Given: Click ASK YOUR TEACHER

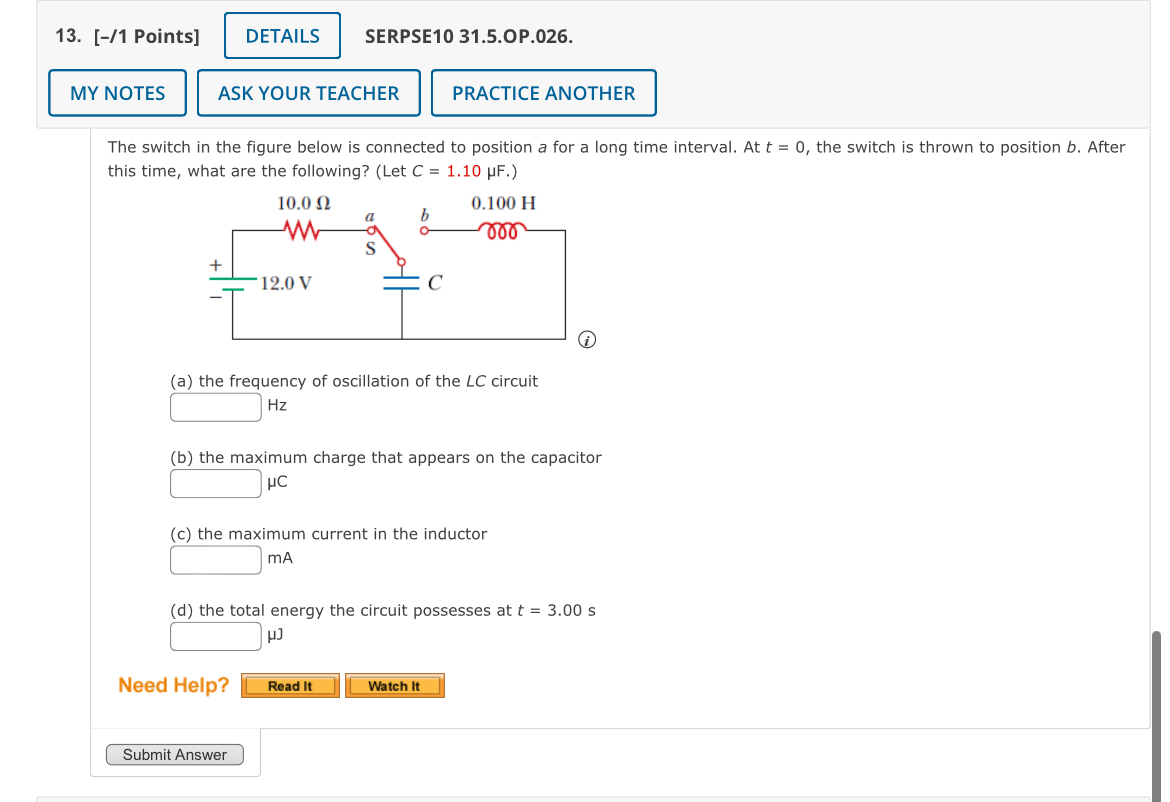Looking at the screenshot, I should pyautogui.click(x=308, y=92).
